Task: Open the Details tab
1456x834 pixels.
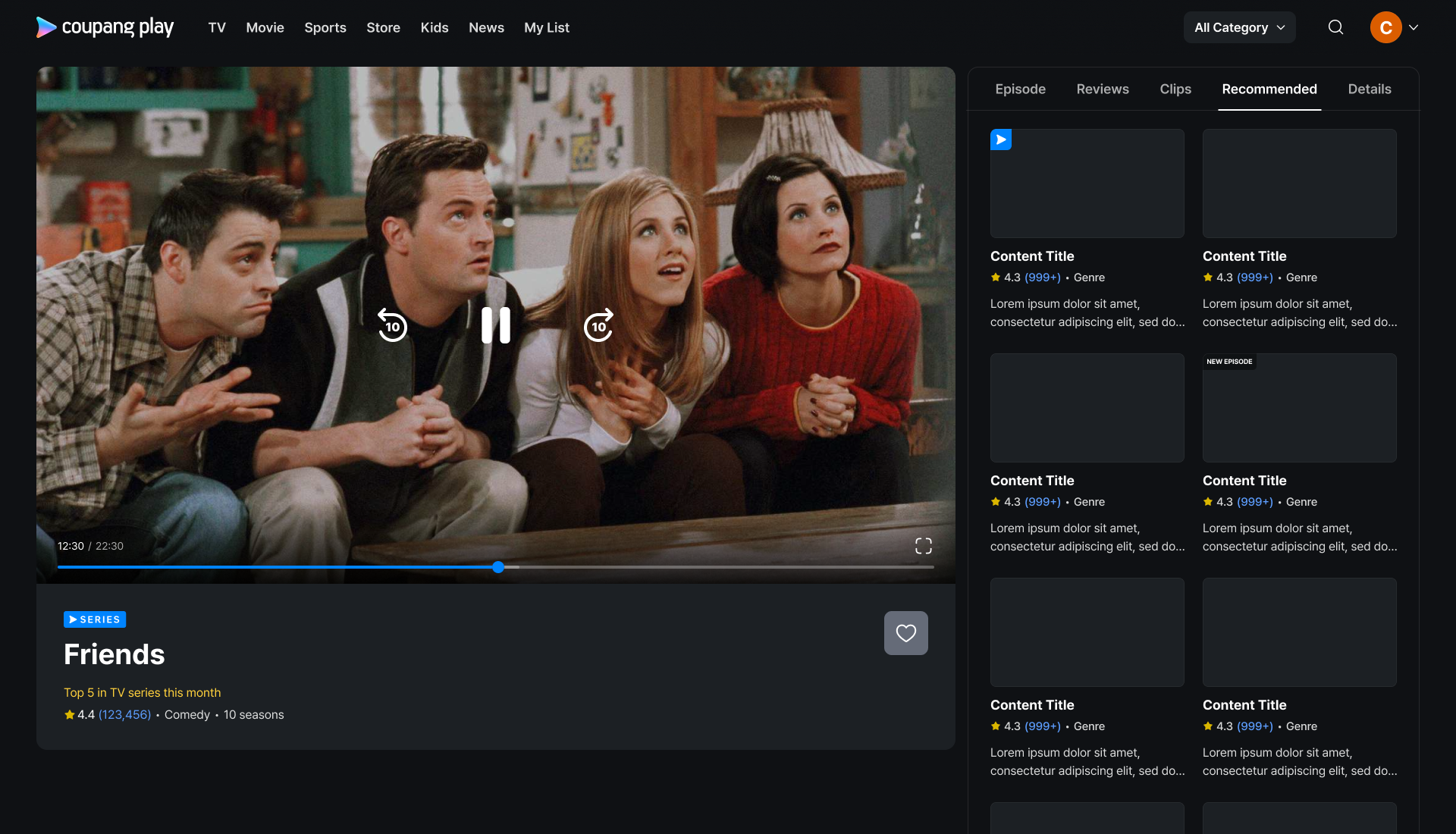Action: 1369,89
